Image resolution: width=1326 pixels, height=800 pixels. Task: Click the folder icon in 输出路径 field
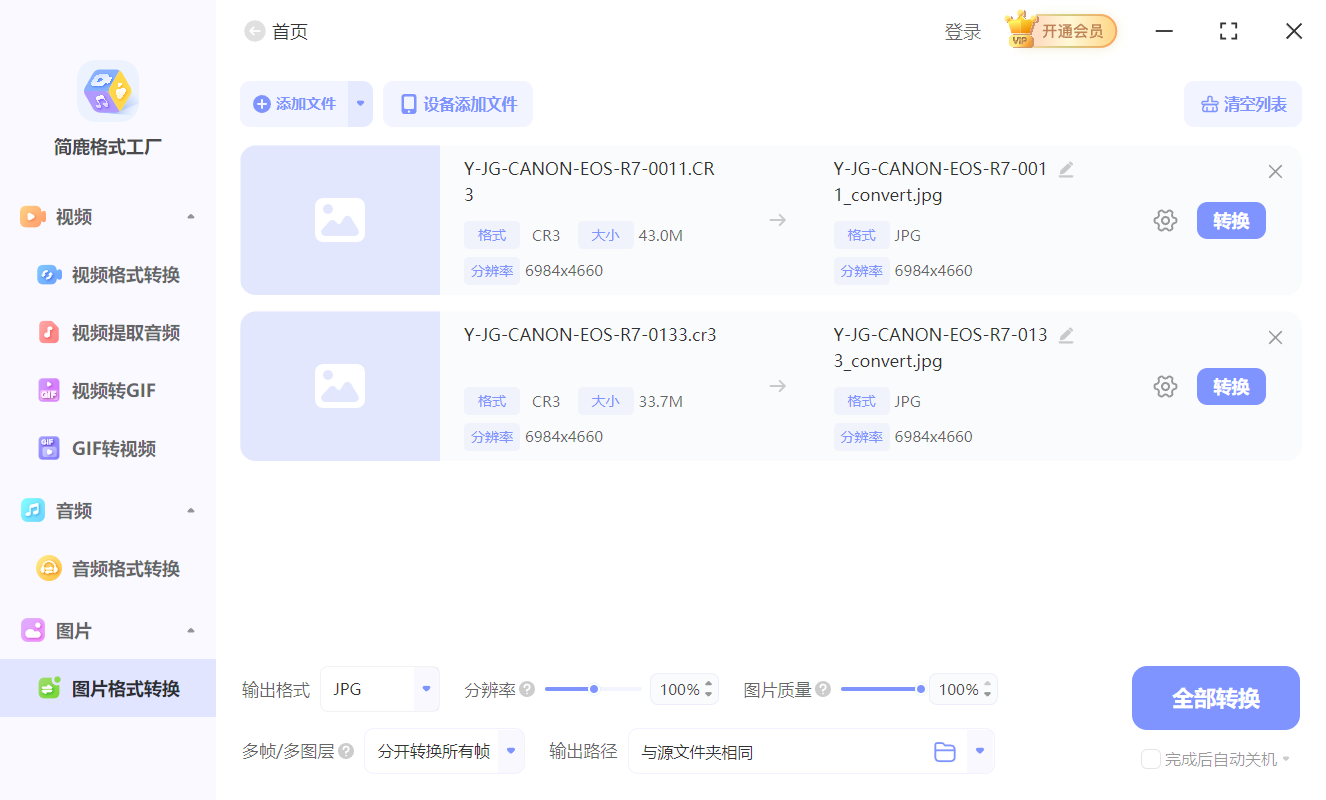[x=945, y=752]
